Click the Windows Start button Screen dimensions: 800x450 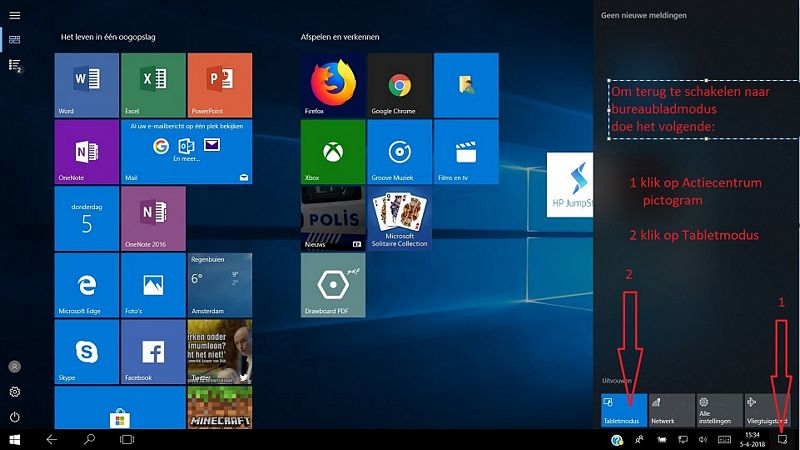pos(15,439)
